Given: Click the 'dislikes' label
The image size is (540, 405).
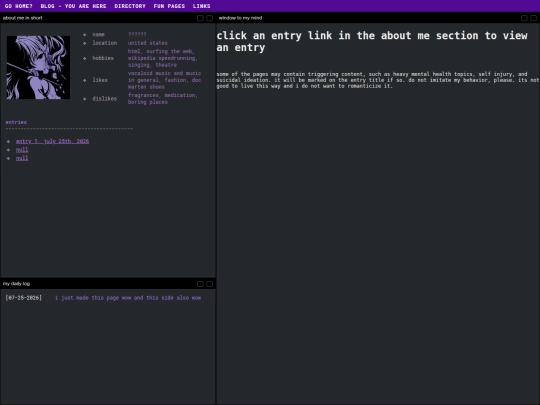Looking at the screenshot, I should point(105,99).
